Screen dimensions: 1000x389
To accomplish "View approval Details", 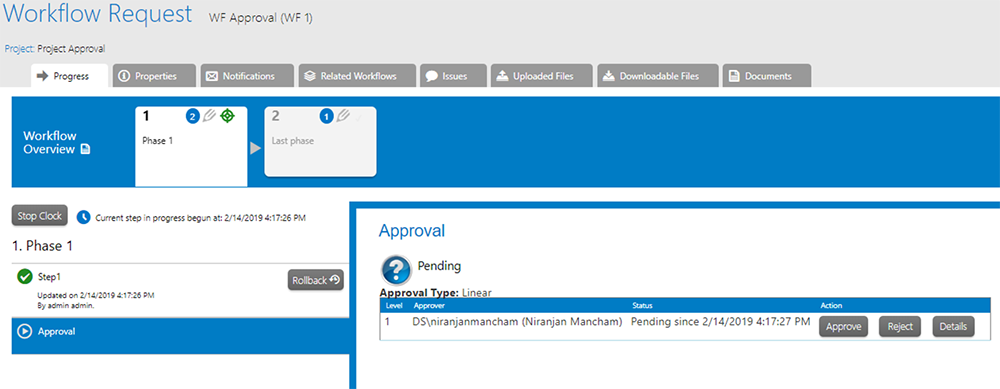I will click(x=954, y=327).
